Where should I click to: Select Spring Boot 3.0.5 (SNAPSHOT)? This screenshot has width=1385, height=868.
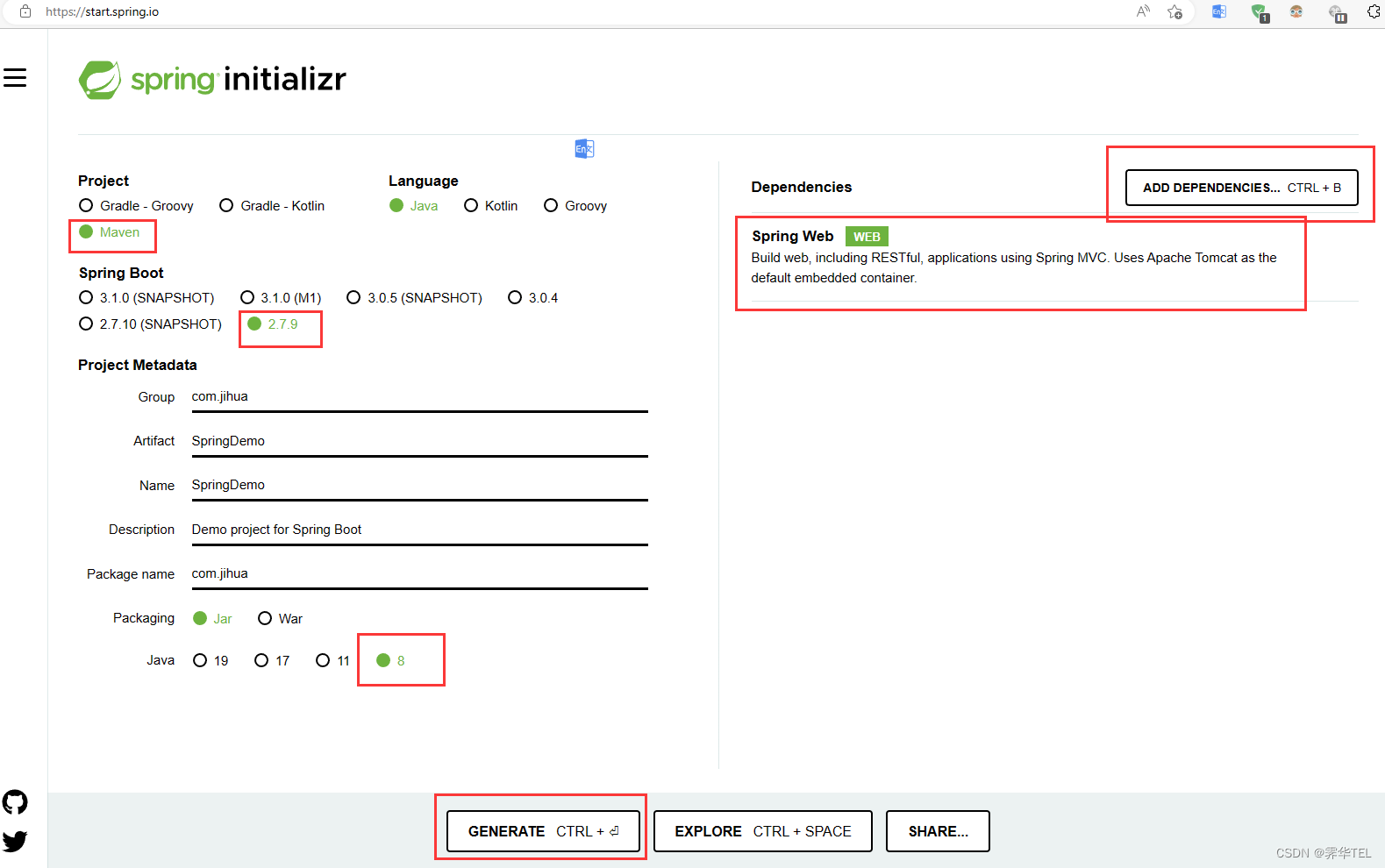click(x=415, y=298)
